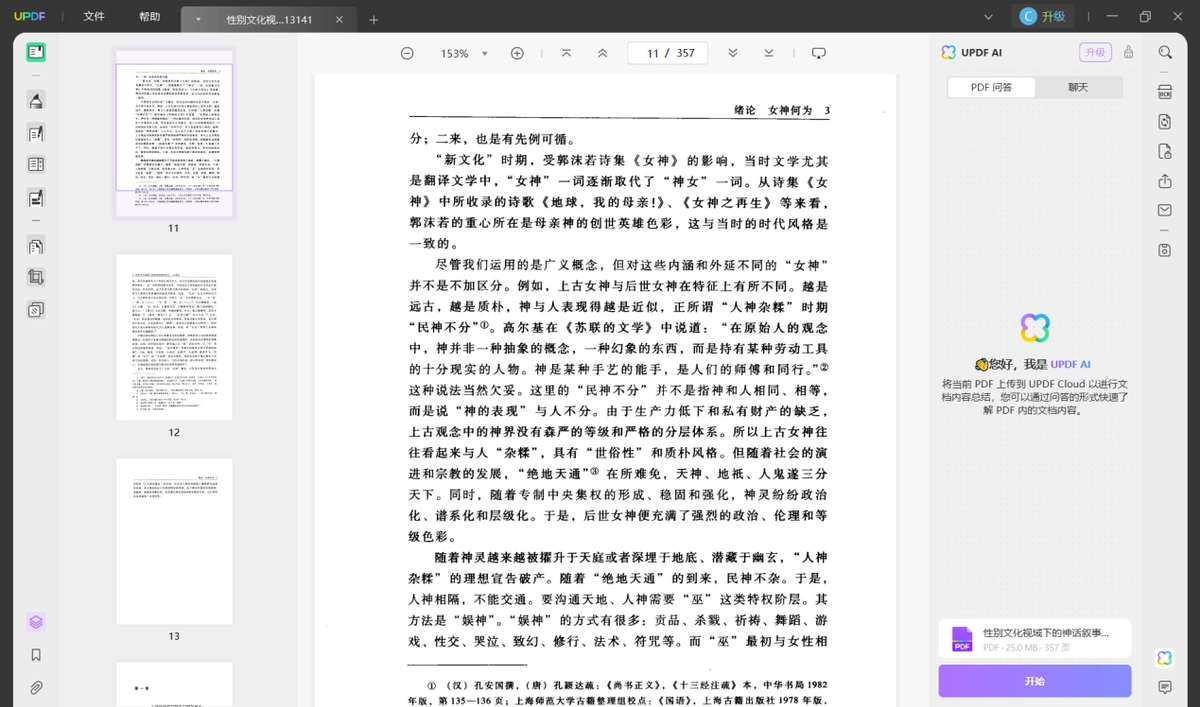The height and width of the screenshot is (707, 1200).
Task: Click the zoom out minus button
Action: coord(407,53)
